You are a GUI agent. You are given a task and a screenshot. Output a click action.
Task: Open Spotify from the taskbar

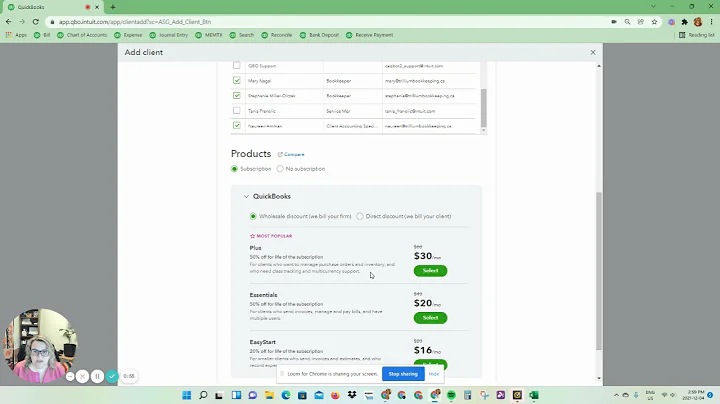point(451,395)
